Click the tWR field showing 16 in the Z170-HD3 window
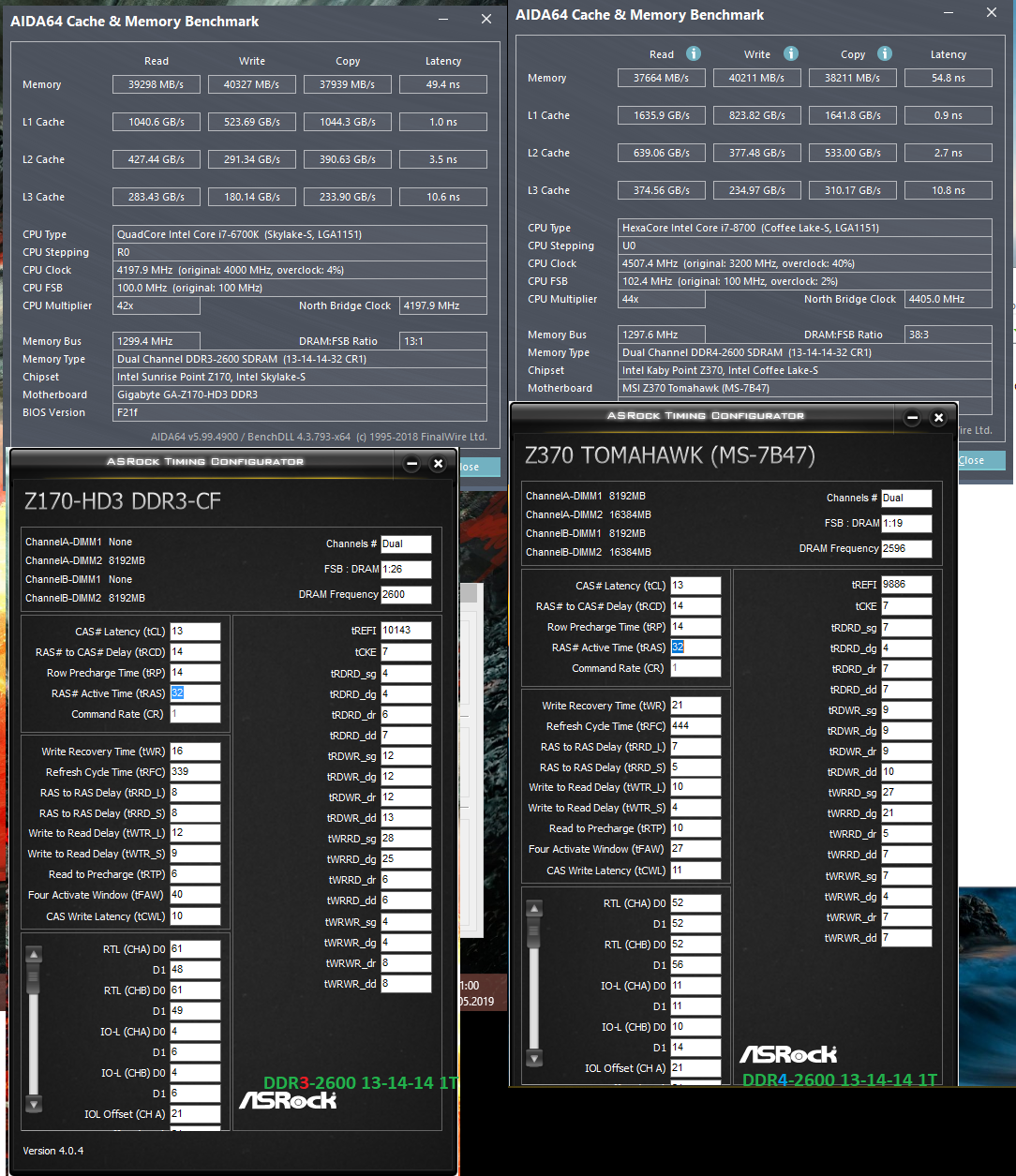Image resolution: width=1016 pixels, height=1176 pixels. [195, 752]
